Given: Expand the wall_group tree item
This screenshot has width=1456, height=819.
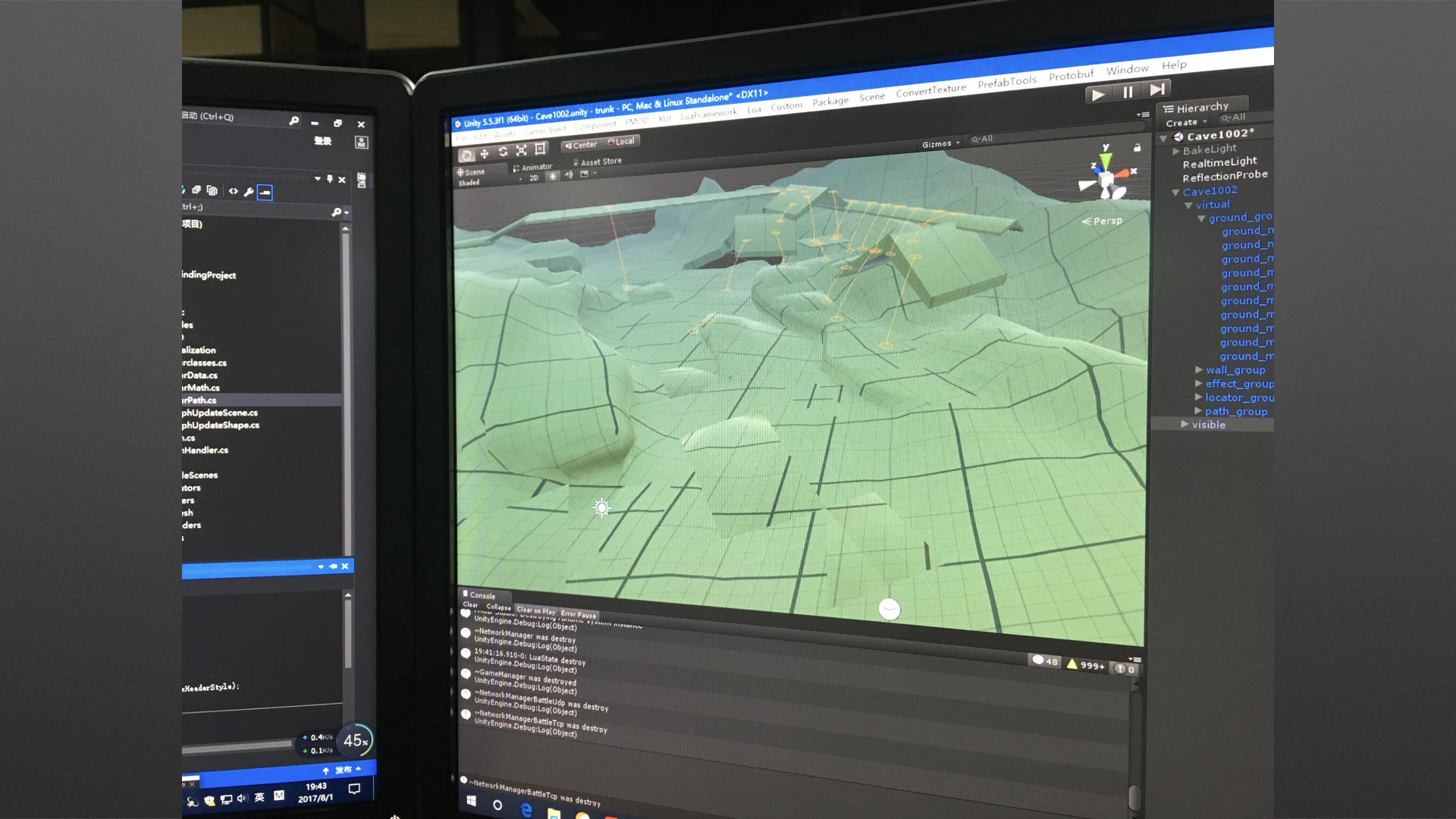Looking at the screenshot, I should click(x=1199, y=369).
